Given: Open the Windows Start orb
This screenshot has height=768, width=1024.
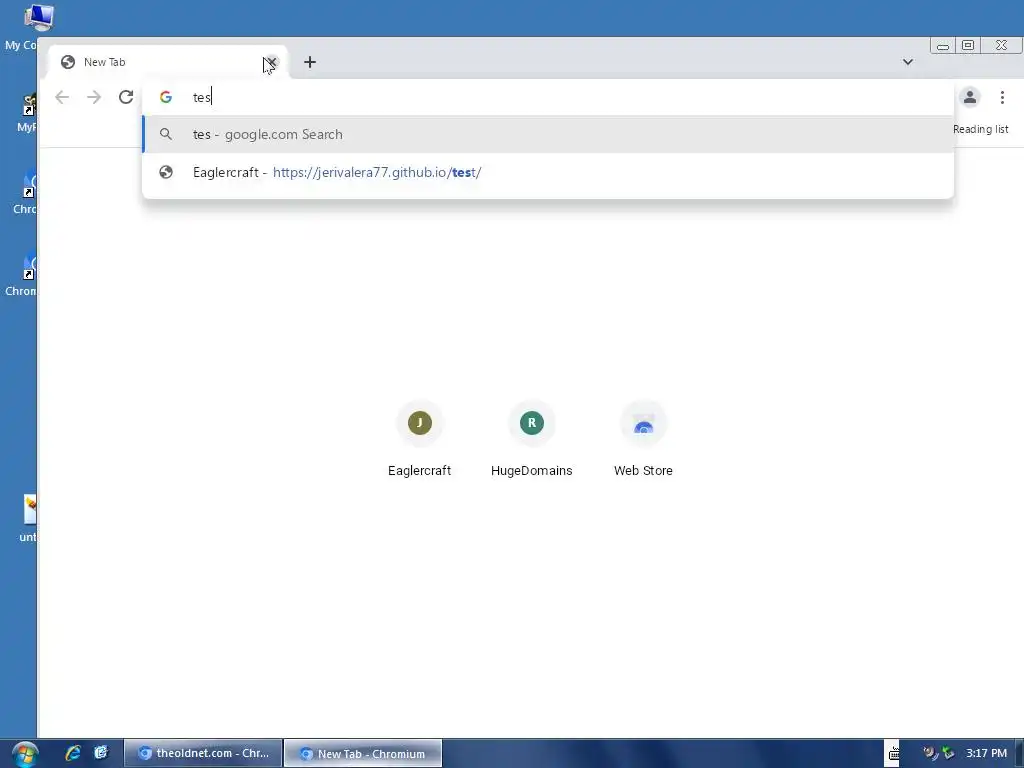Looking at the screenshot, I should click(25, 754).
